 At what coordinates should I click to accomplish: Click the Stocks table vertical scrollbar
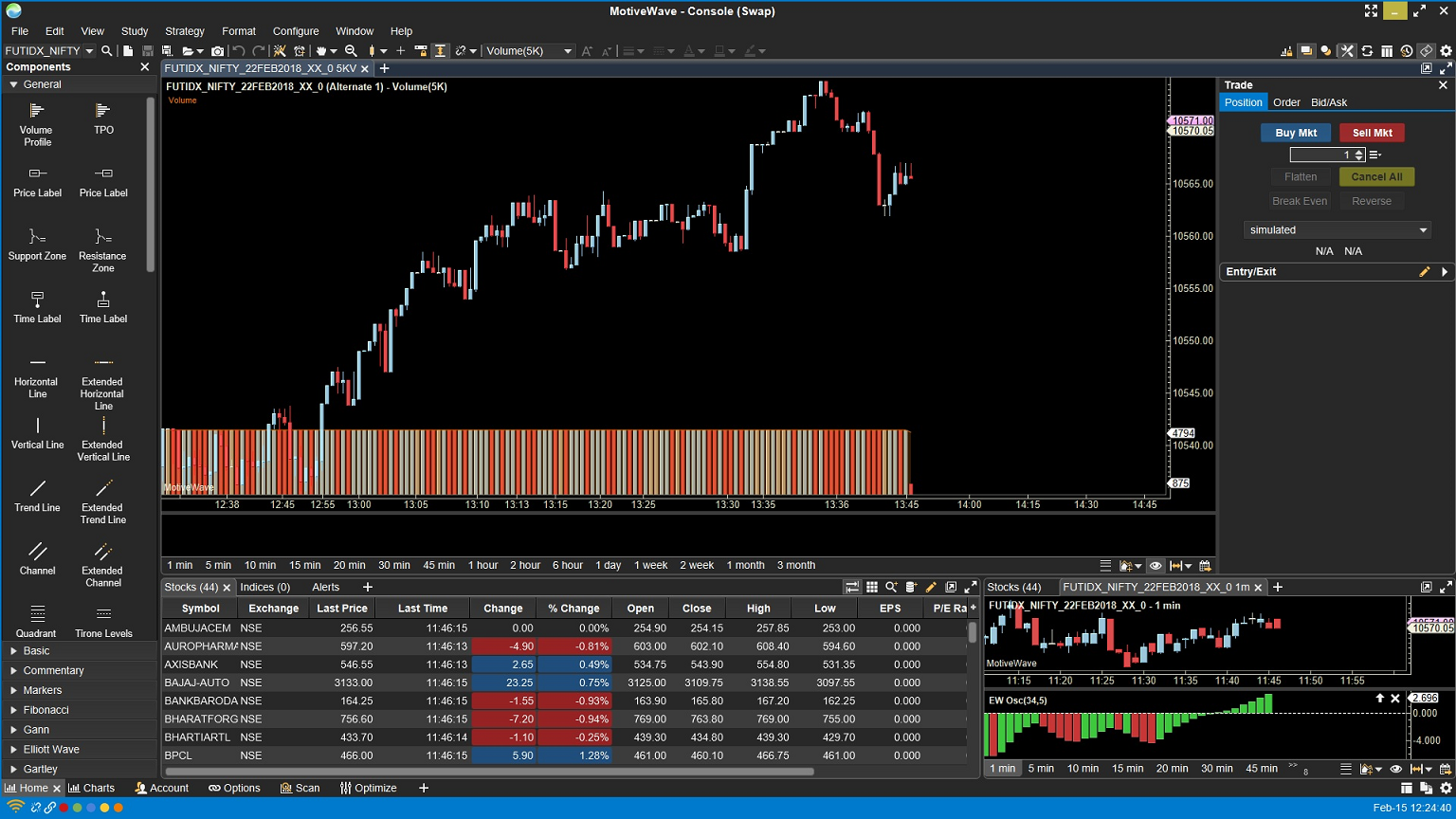point(973,632)
